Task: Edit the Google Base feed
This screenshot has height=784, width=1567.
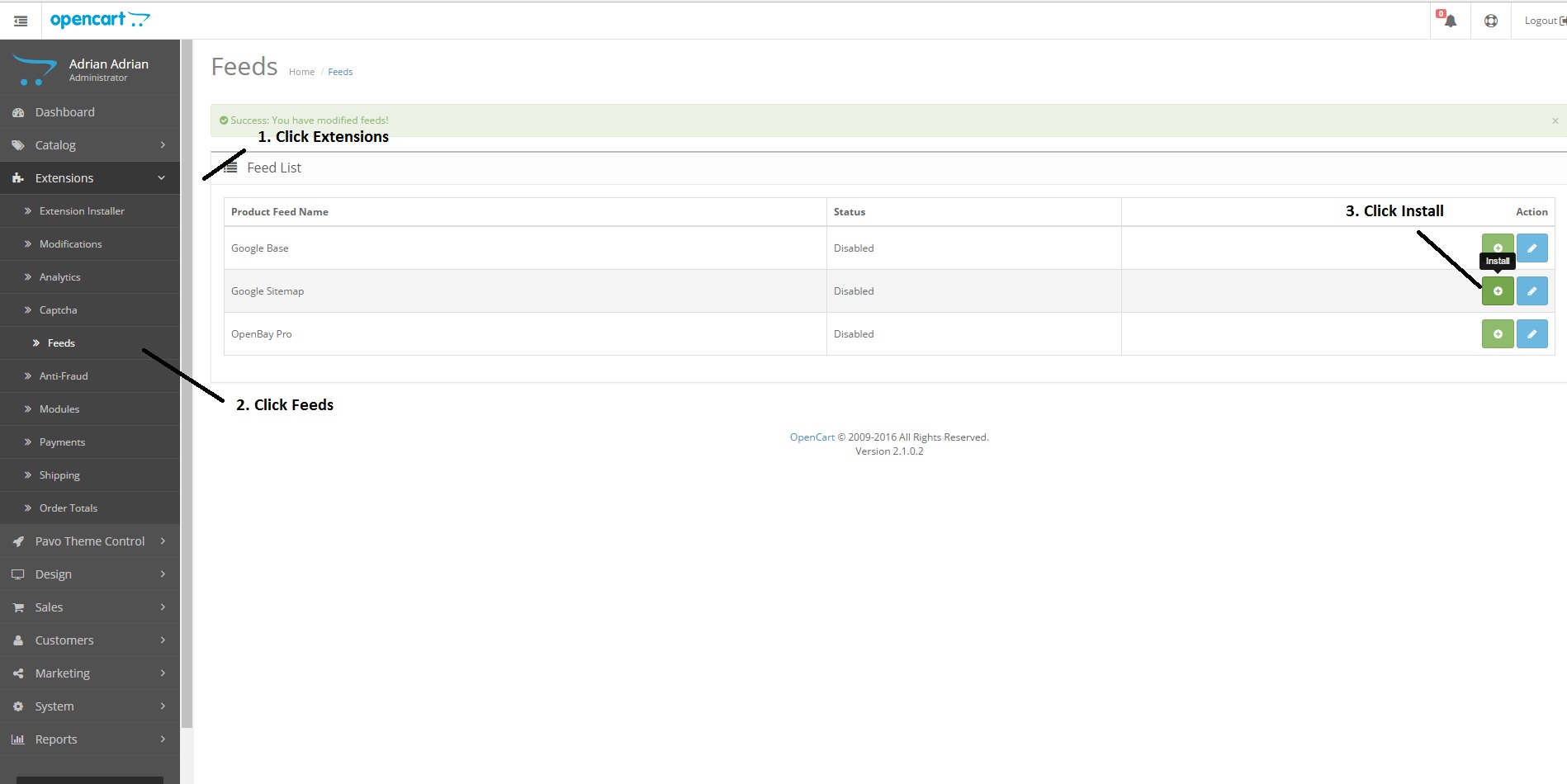Action: pyautogui.click(x=1531, y=248)
